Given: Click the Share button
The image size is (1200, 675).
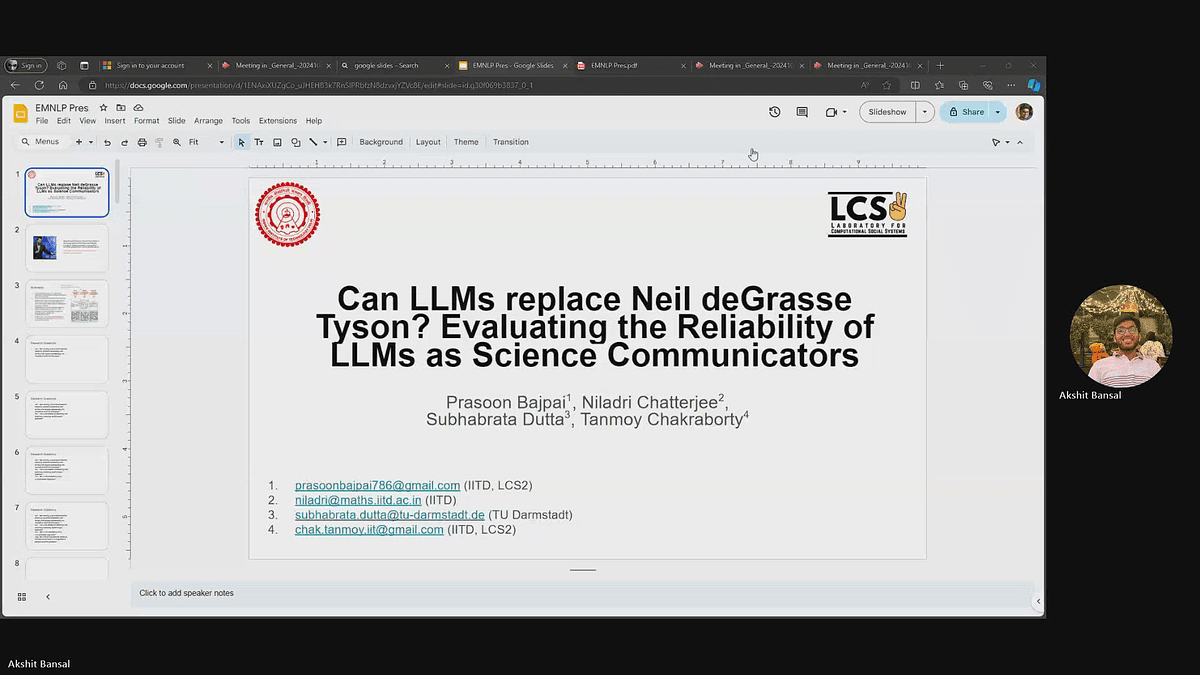Looking at the screenshot, I should tap(966, 112).
